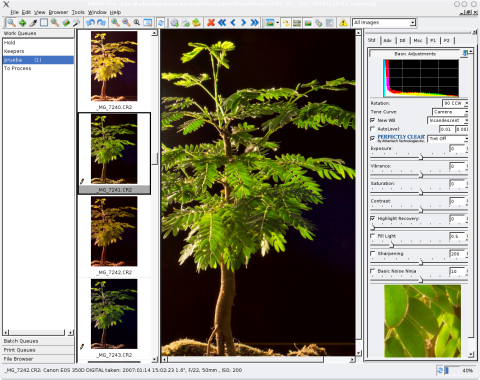Open the Batch Queues panel

pyautogui.click(x=38, y=341)
